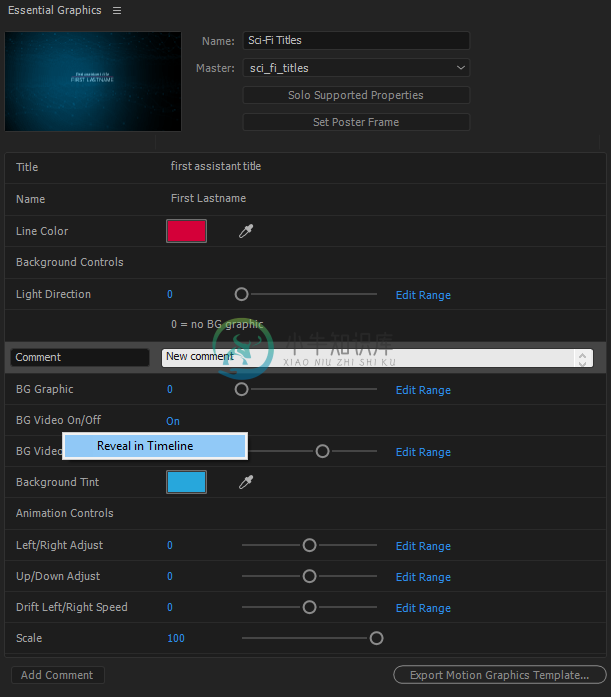The image size is (611, 697).
Task: Click Set Poster Frame button
Action: (x=356, y=122)
